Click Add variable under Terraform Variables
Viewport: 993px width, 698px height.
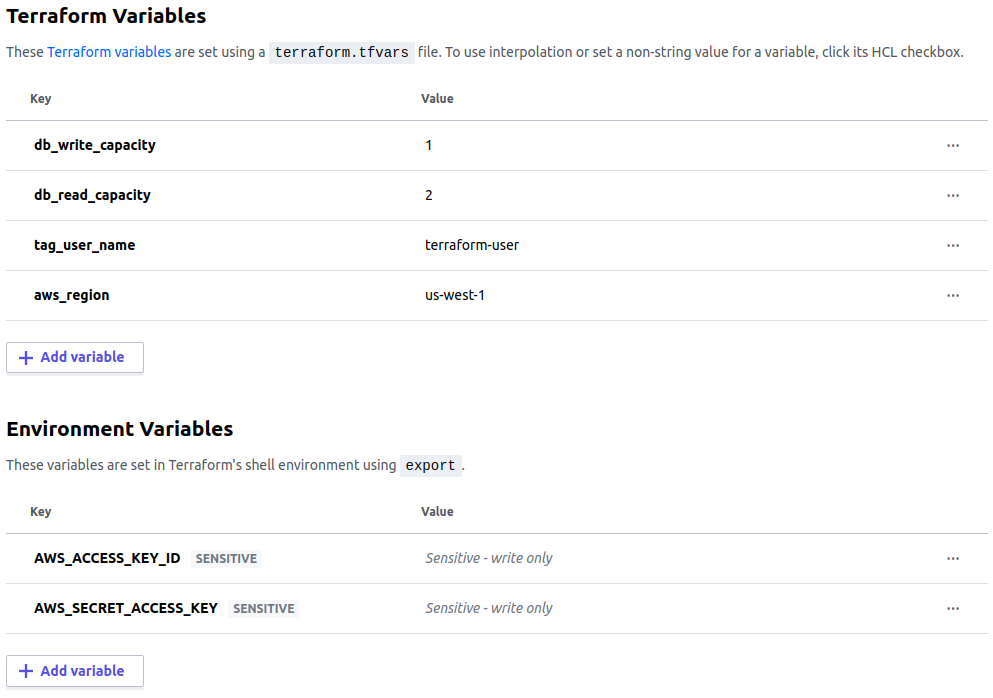click(x=74, y=357)
